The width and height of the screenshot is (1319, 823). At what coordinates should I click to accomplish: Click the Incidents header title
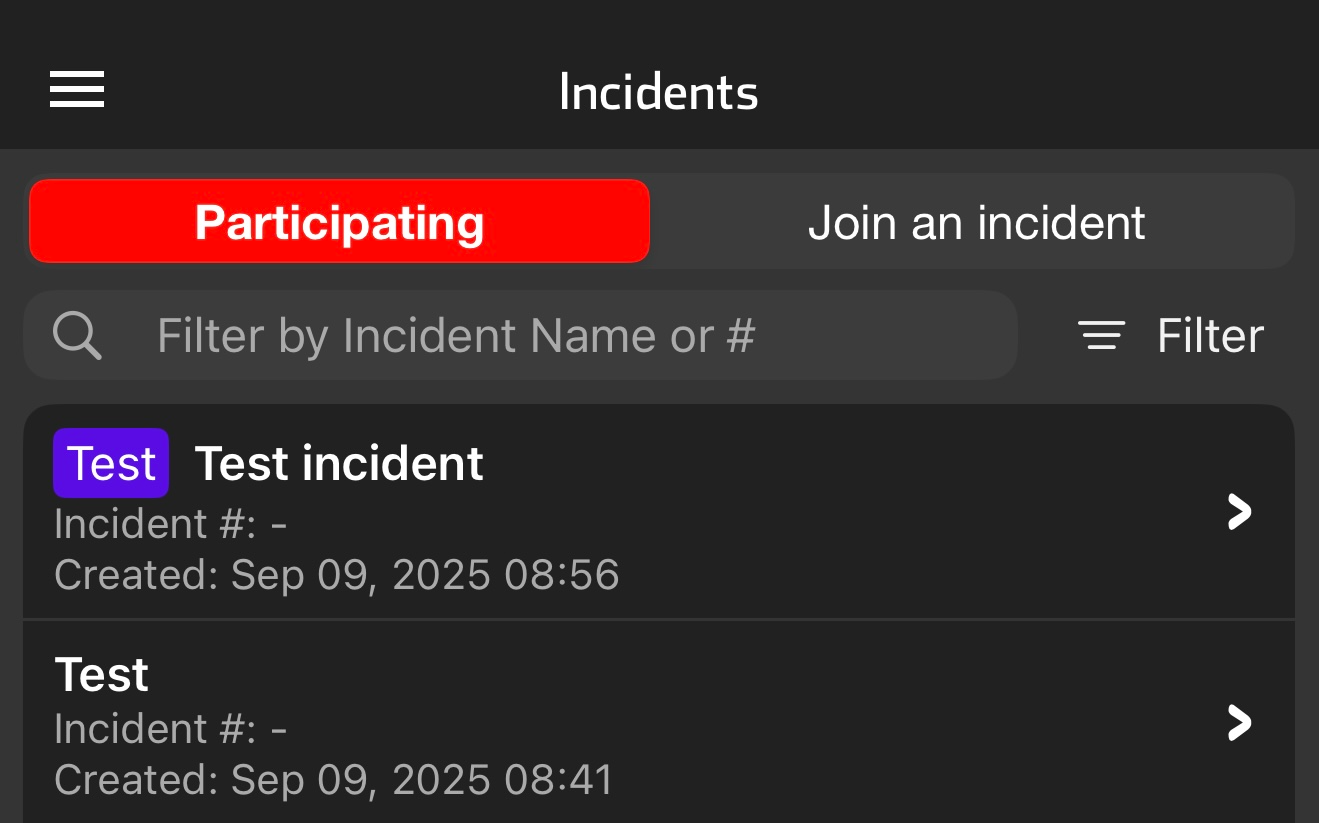659,92
